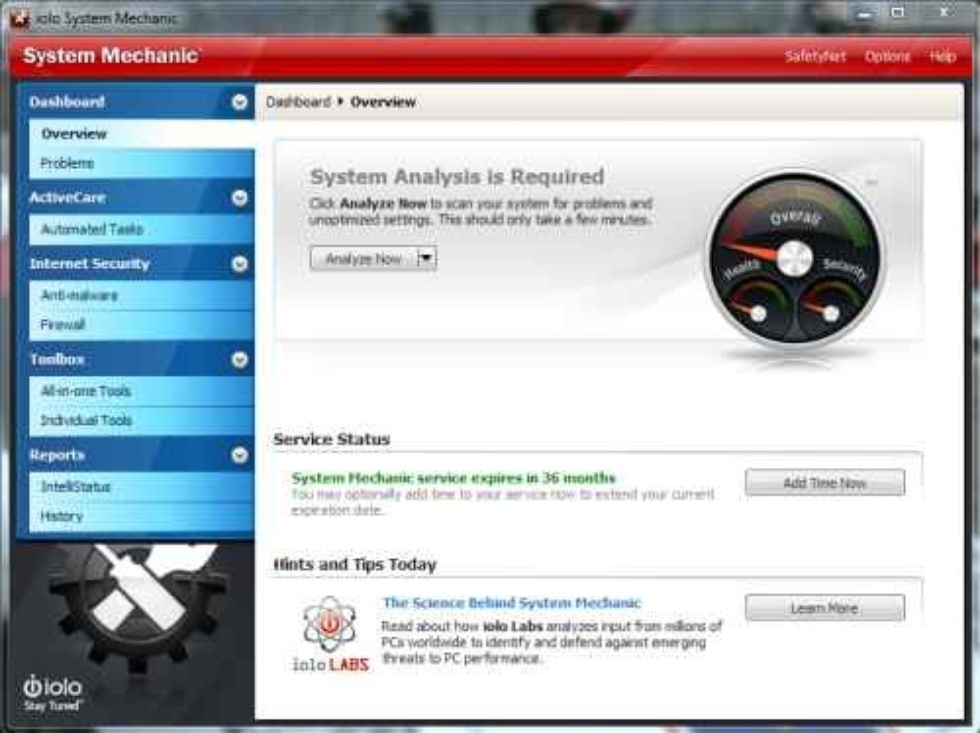The height and width of the screenshot is (733, 980).
Task: Click the Add Time Now button
Action: point(824,482)
